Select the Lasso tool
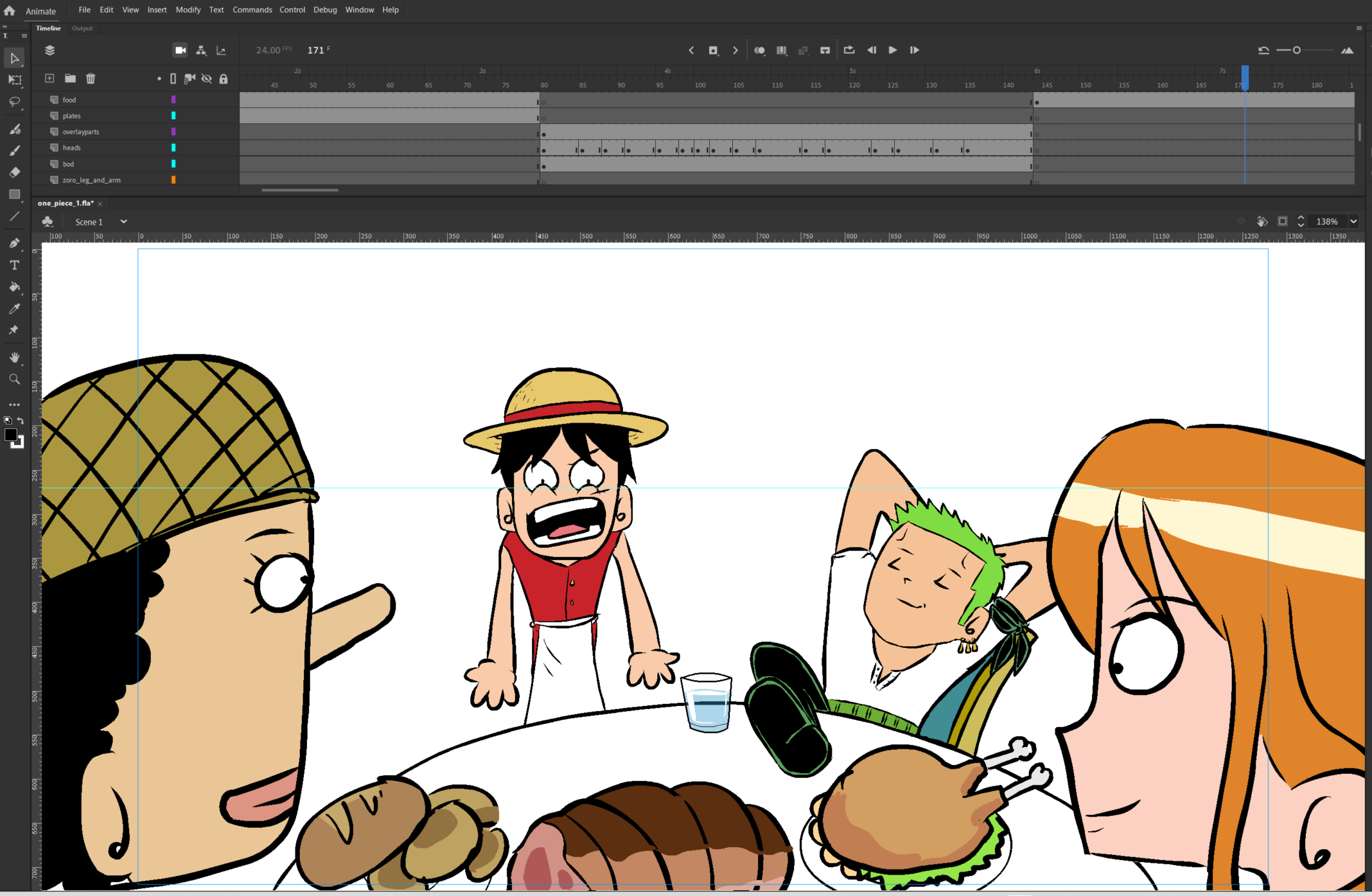Image resolution: width=1372 pixels, height=896 pixels. 14,102
